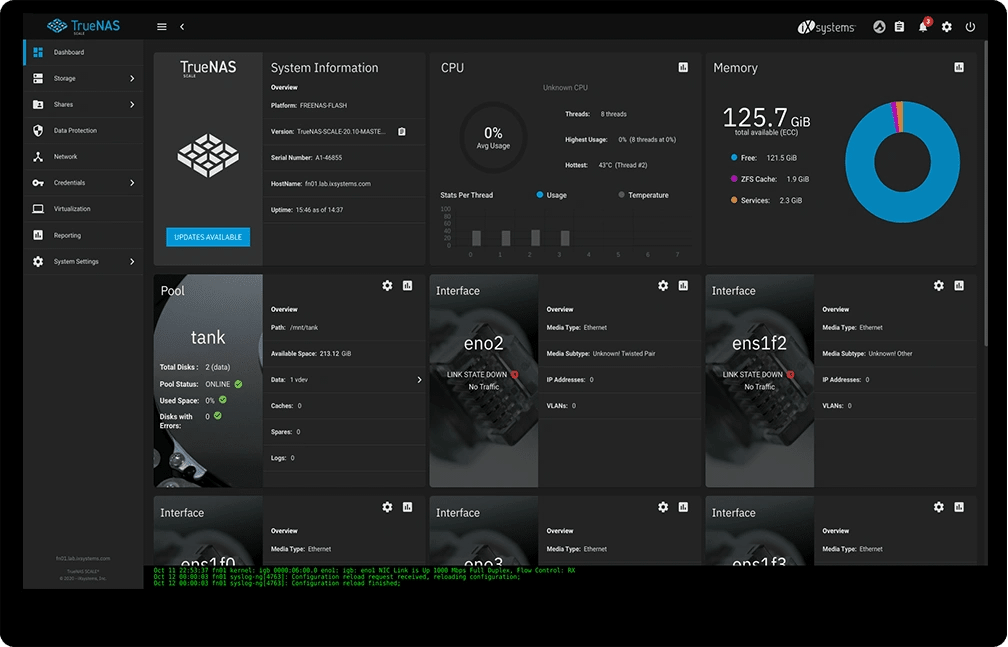Click the iXsystems logo link
The image size is (1008, 647).
(x=826, y=27)
